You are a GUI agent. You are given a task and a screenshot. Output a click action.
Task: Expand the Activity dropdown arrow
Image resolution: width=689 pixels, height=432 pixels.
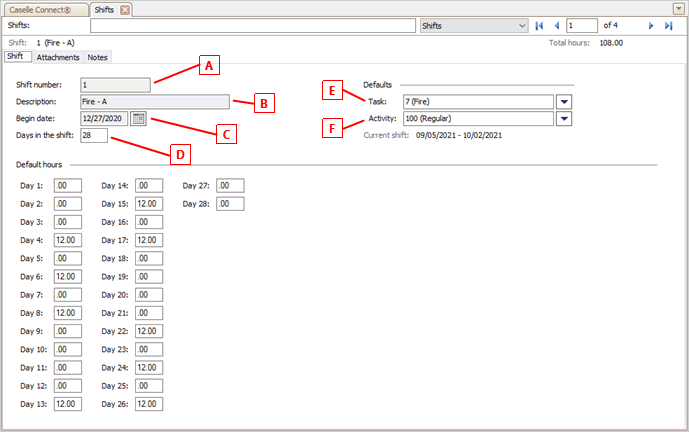point(564,118)
